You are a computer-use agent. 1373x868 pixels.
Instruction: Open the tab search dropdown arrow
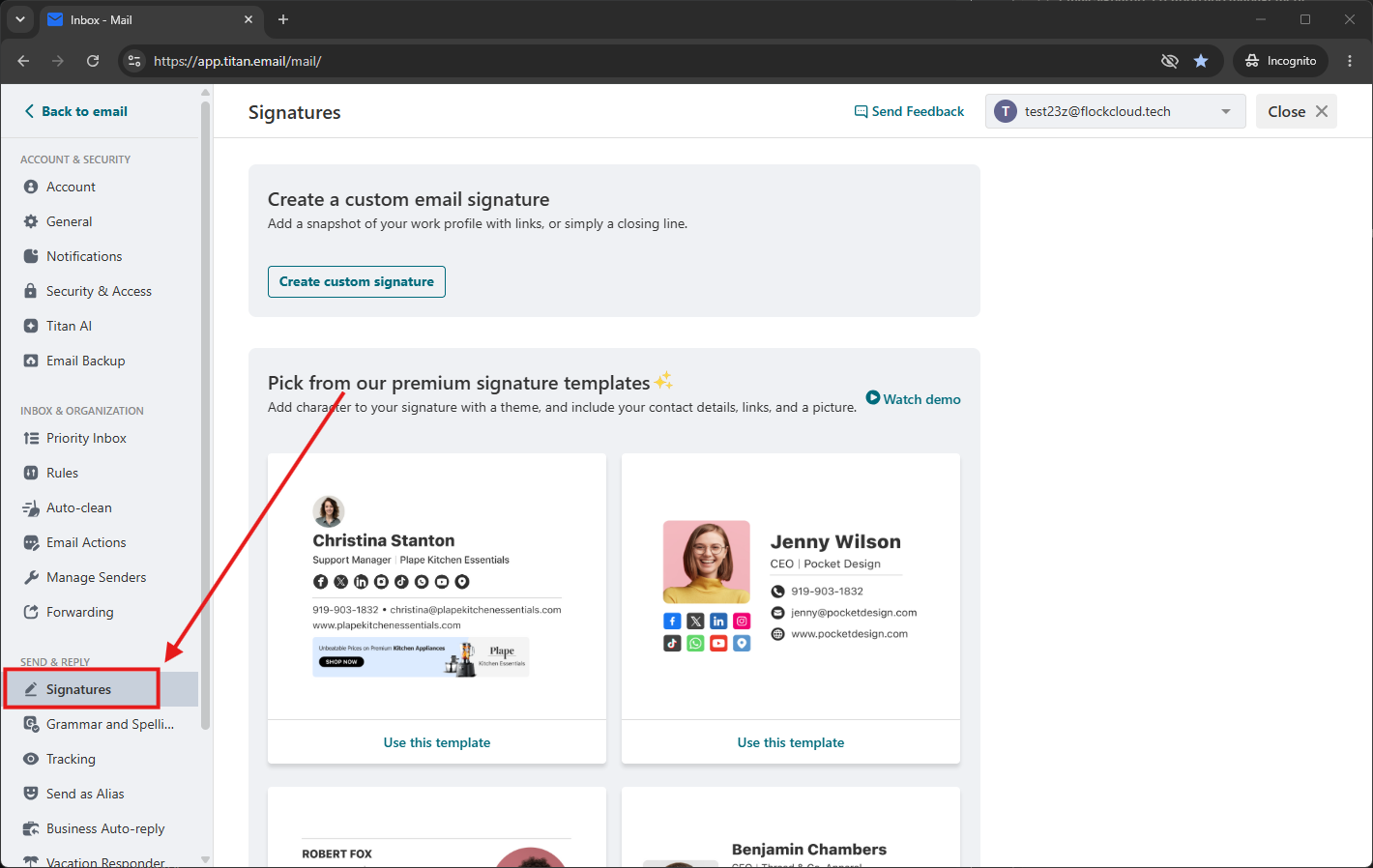tap(20, 19)
